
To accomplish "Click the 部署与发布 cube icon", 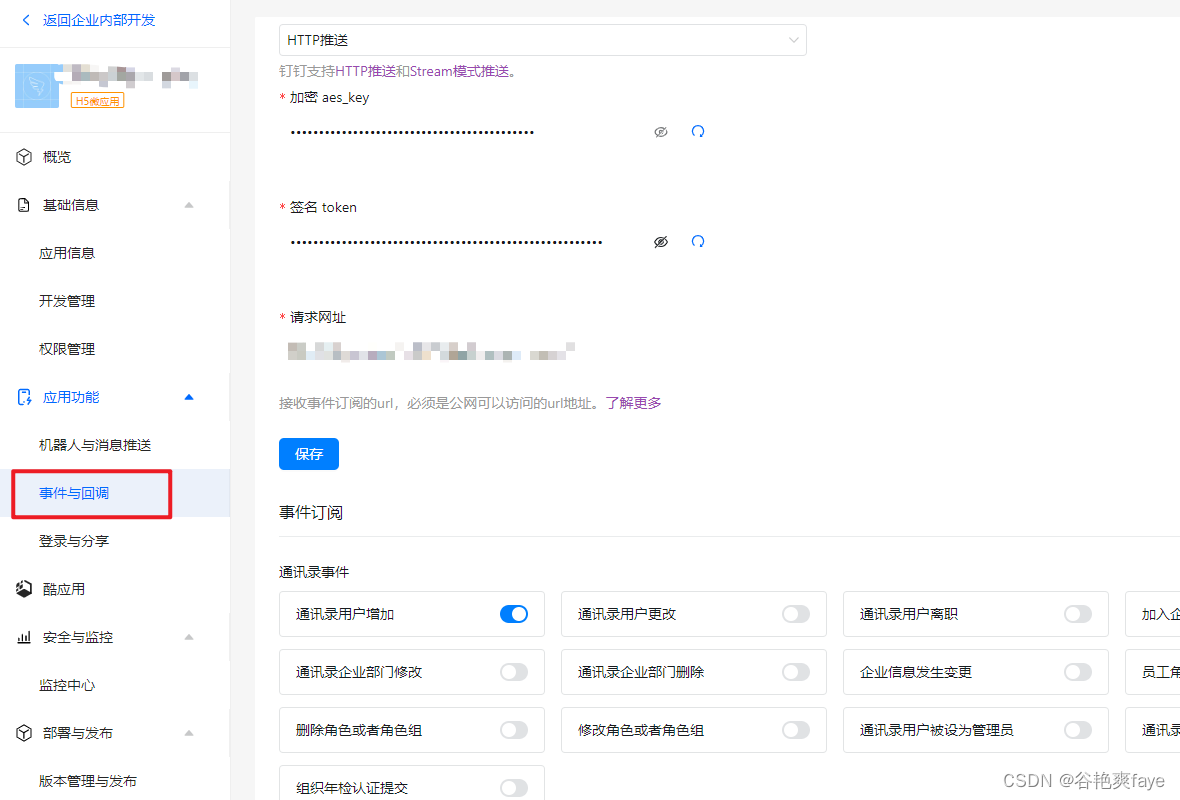I will [x=24, y=733].
